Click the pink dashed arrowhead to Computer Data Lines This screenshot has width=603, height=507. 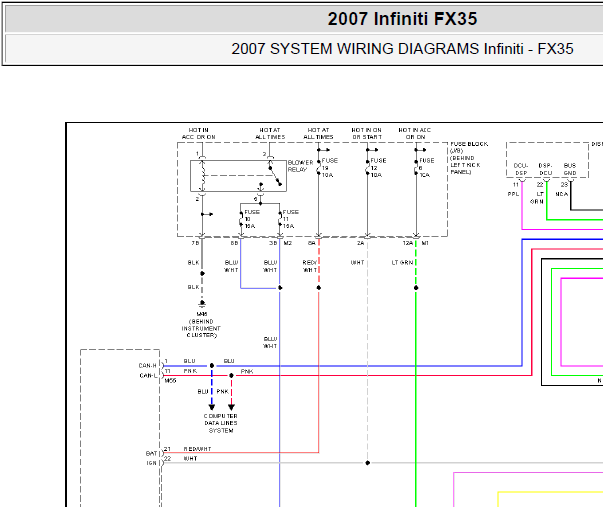pyautogui.click(x=232, y=407)
